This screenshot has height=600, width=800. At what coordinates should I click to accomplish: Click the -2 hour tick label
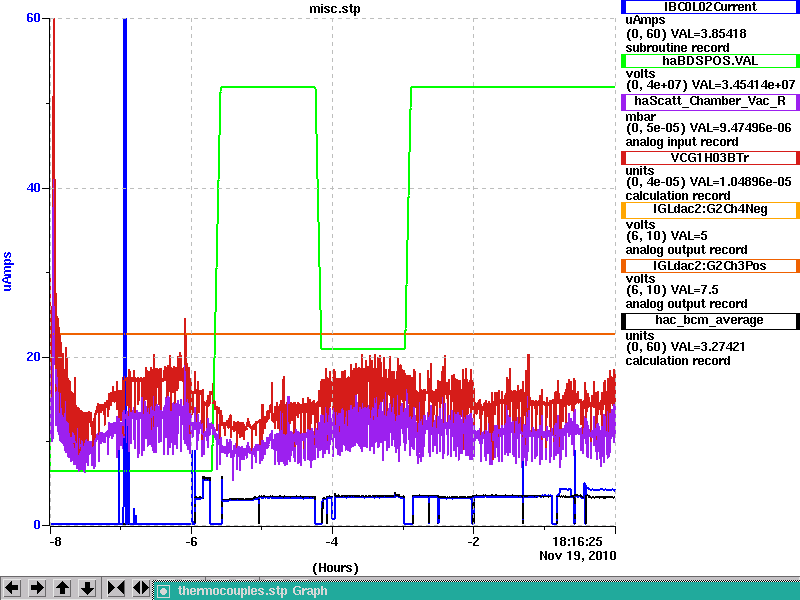pos(473,542)
